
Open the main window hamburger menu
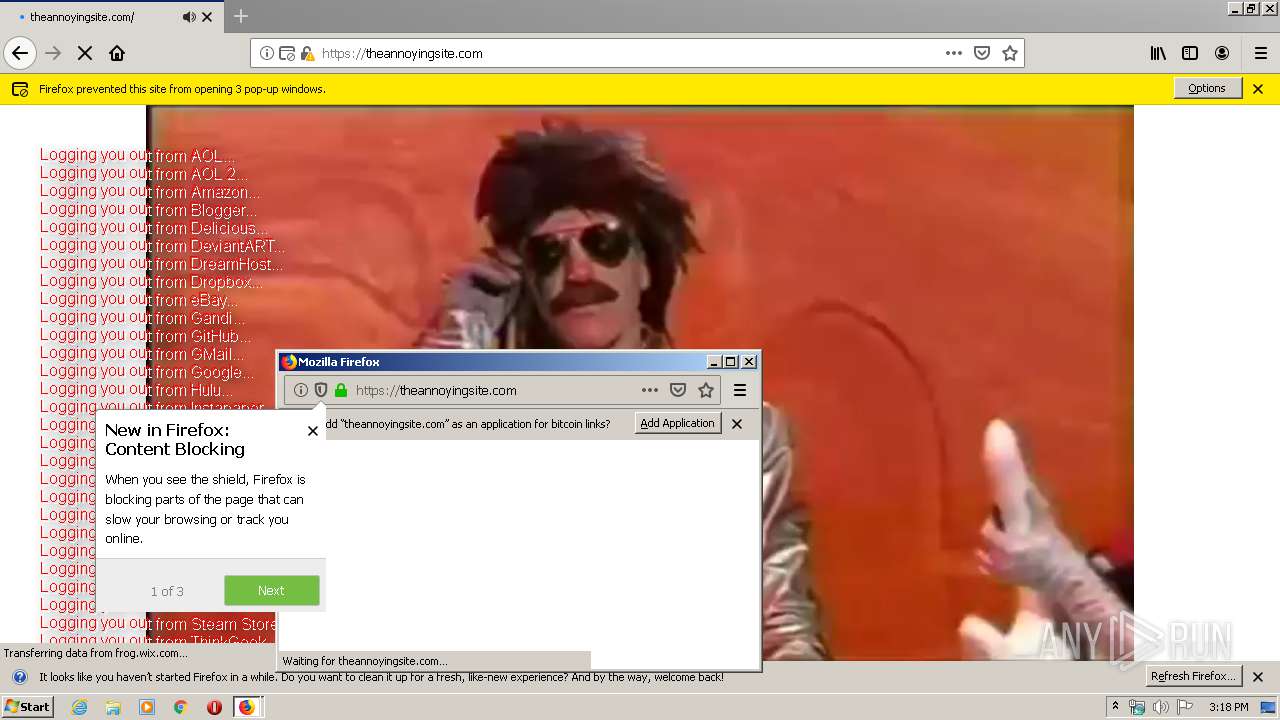pyautogui.click(x=1261, y=53)
